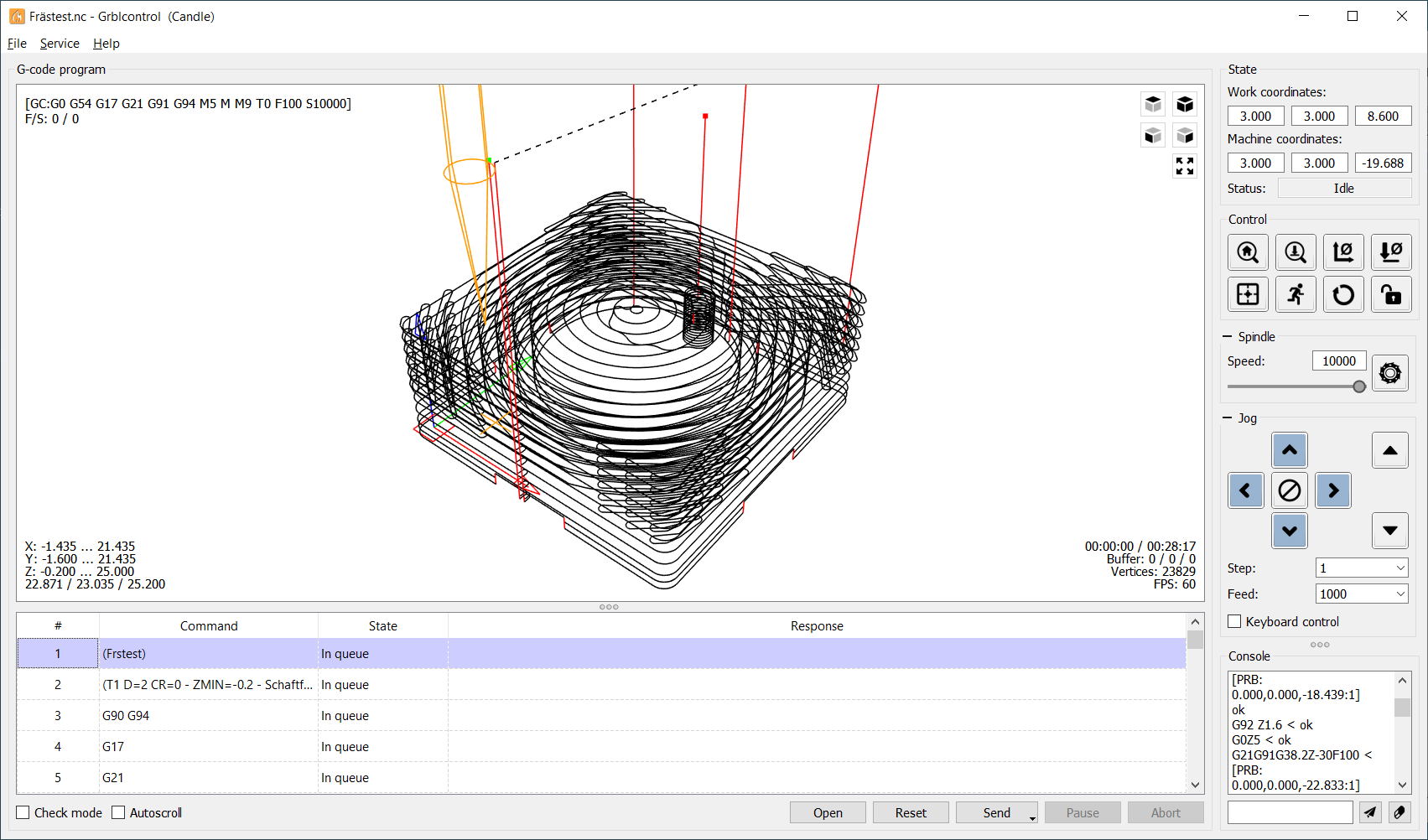
Task: Jog Y back with the blue down arrow
Action: [x=1290, y=531]
